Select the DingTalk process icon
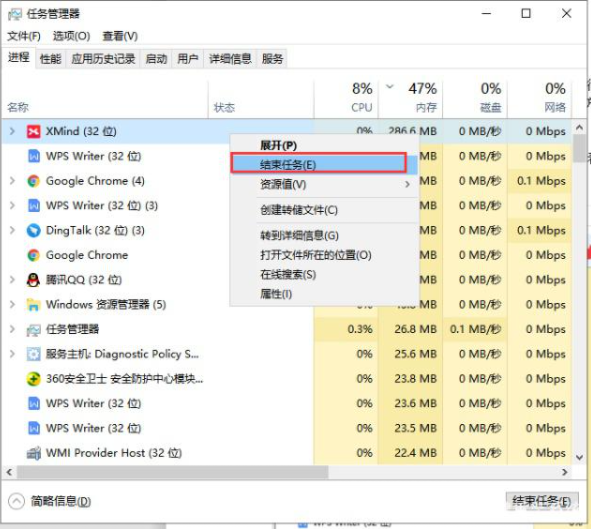591x529 pixels. (34, 230)
